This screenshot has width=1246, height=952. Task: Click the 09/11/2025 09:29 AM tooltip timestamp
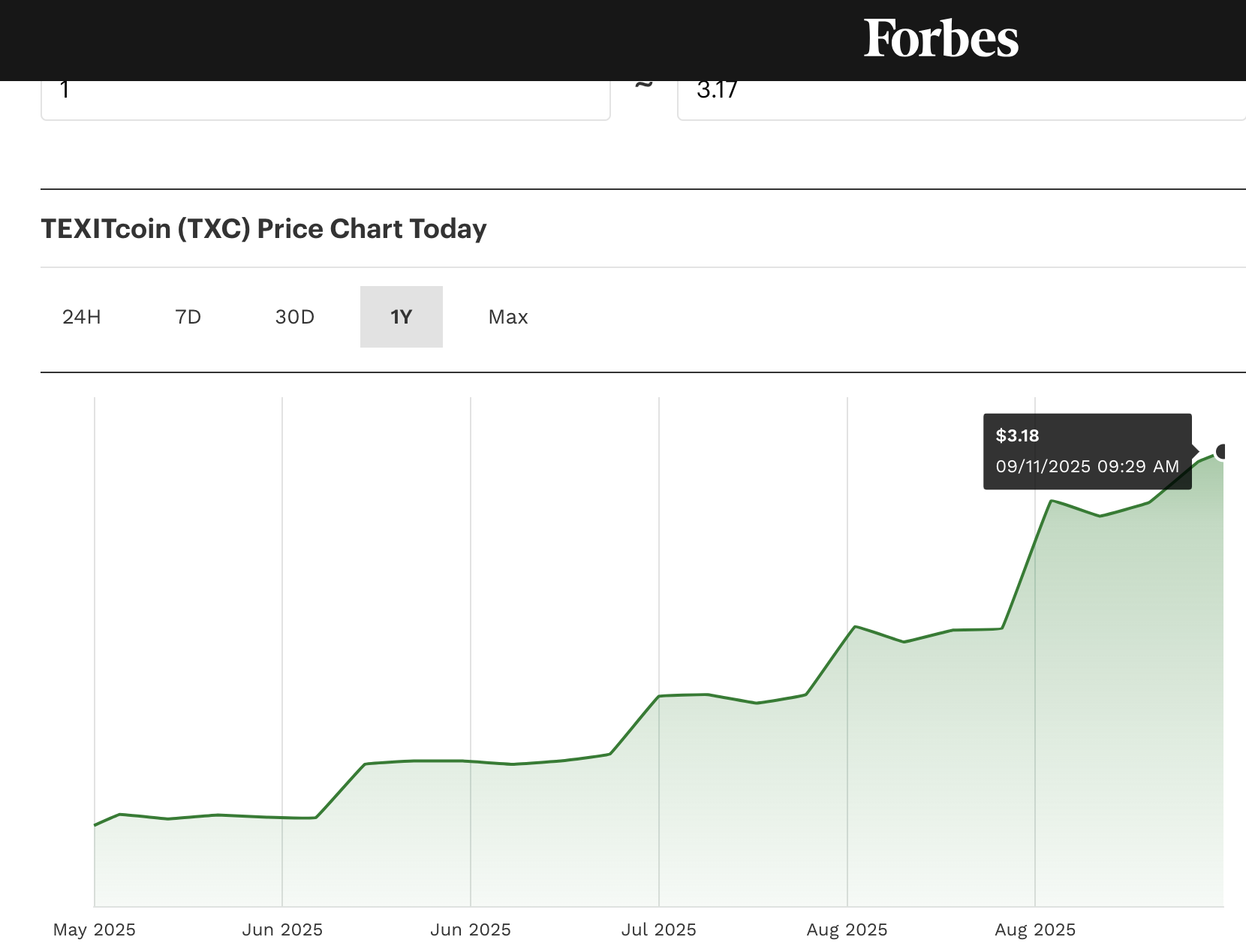click(1087, 466)
